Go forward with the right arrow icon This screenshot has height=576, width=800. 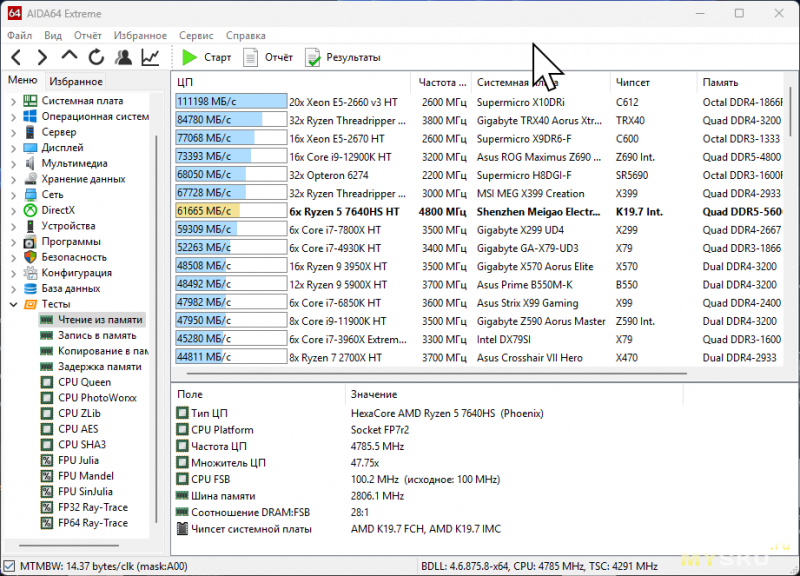tap(42, 57)
